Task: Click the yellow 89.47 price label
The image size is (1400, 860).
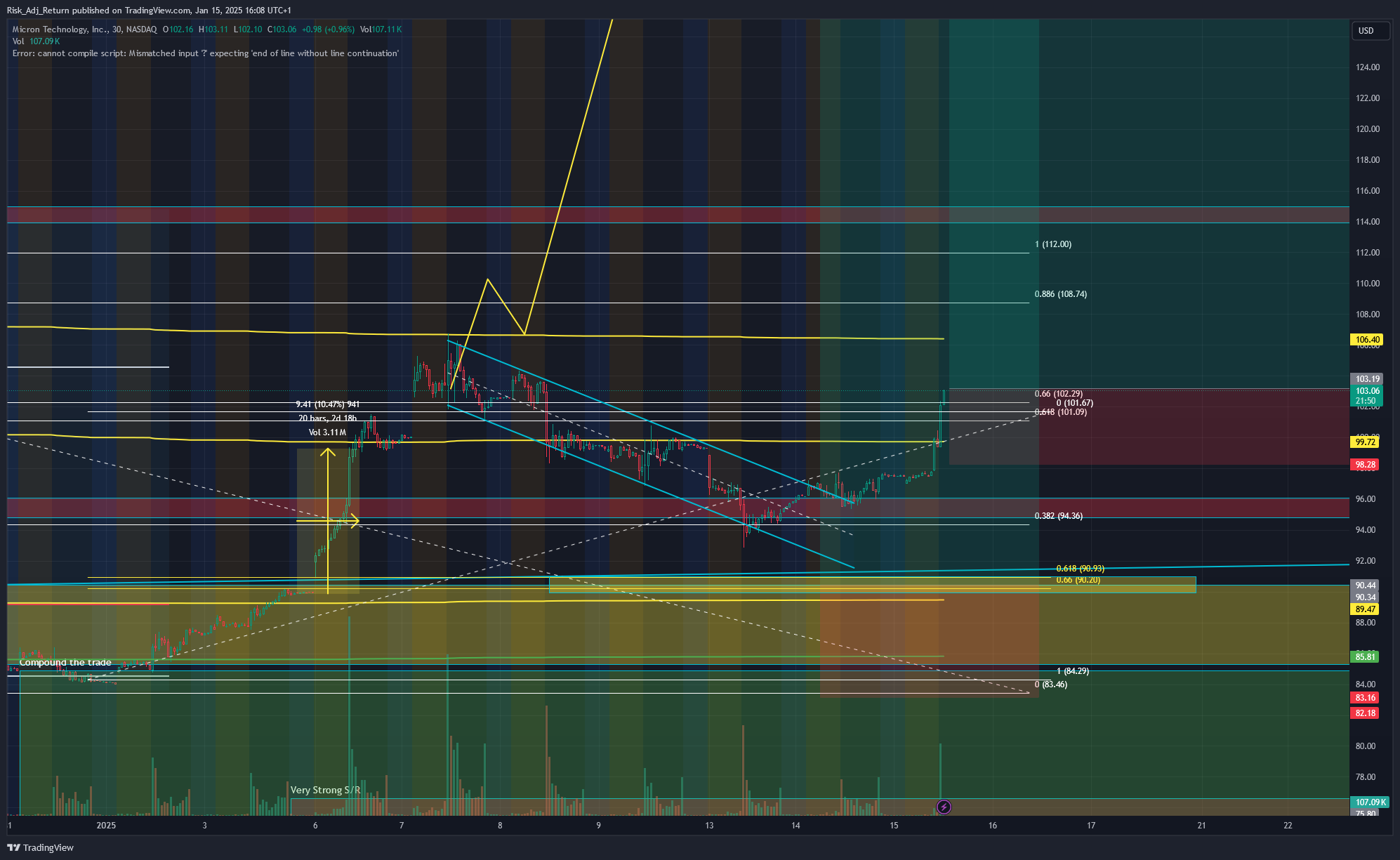Action: click(x=1365, y=609)
